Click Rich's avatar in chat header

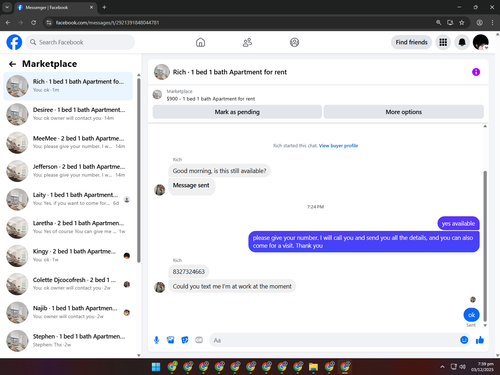tap(162, 72)
